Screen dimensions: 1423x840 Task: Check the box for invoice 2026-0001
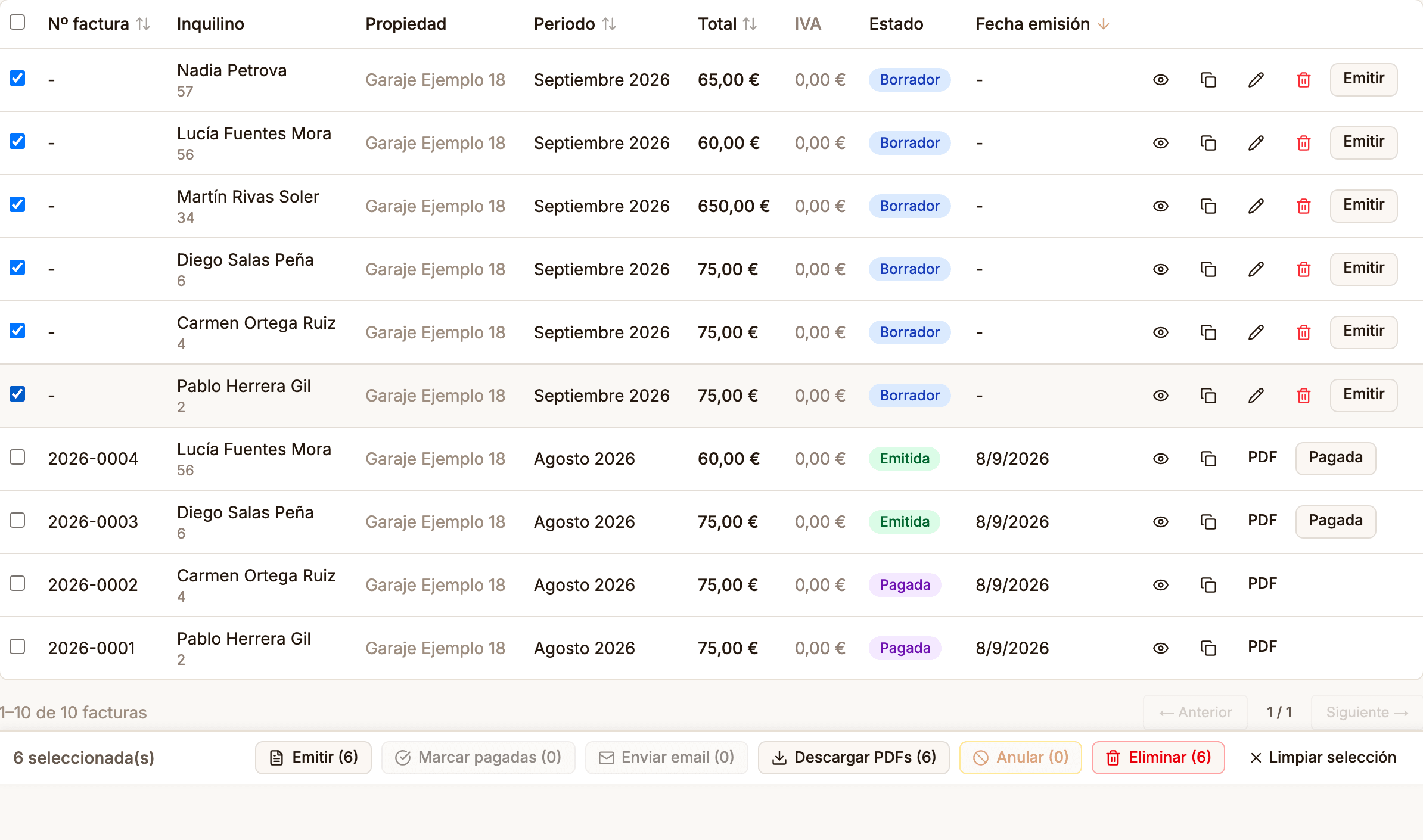17,646
